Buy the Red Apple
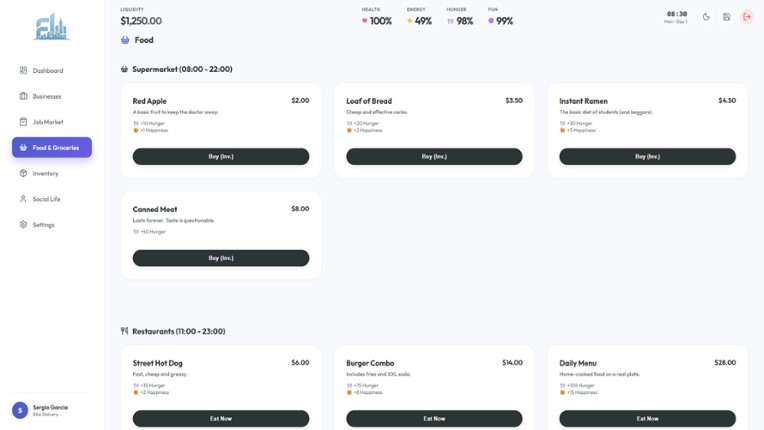The height and width of the screenshot is (430, 764). pos(221,156)
